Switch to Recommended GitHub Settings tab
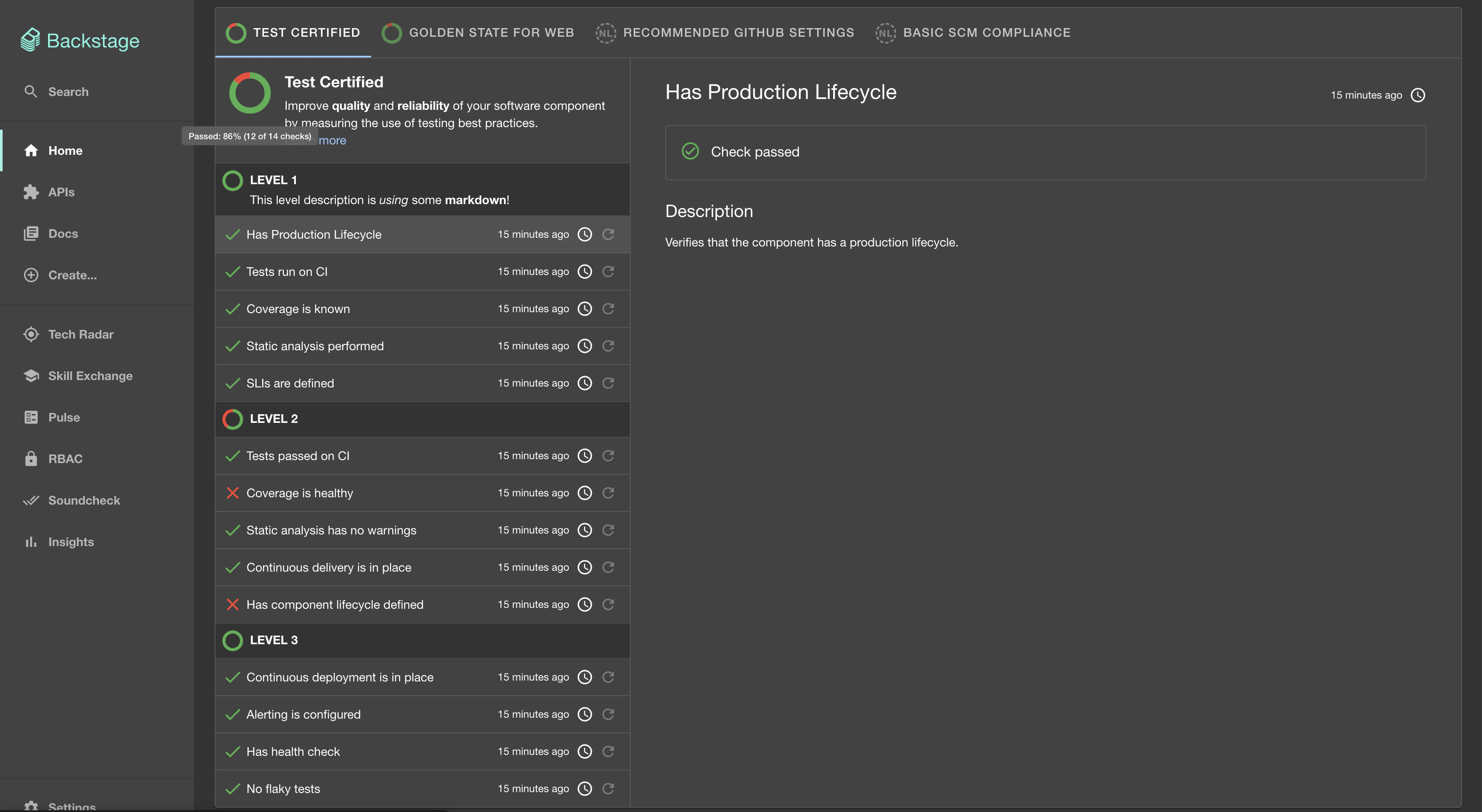Screen dimensions: 1482x812 pyautogui.click(x=725, y=33)
